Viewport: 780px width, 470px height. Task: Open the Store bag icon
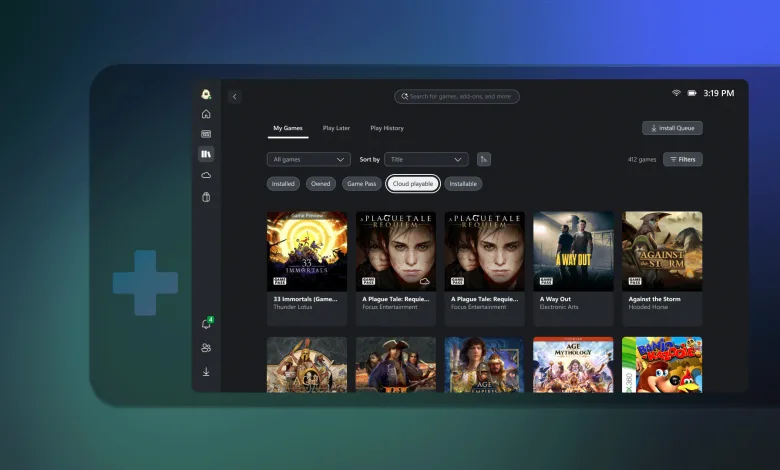(206, 197)
